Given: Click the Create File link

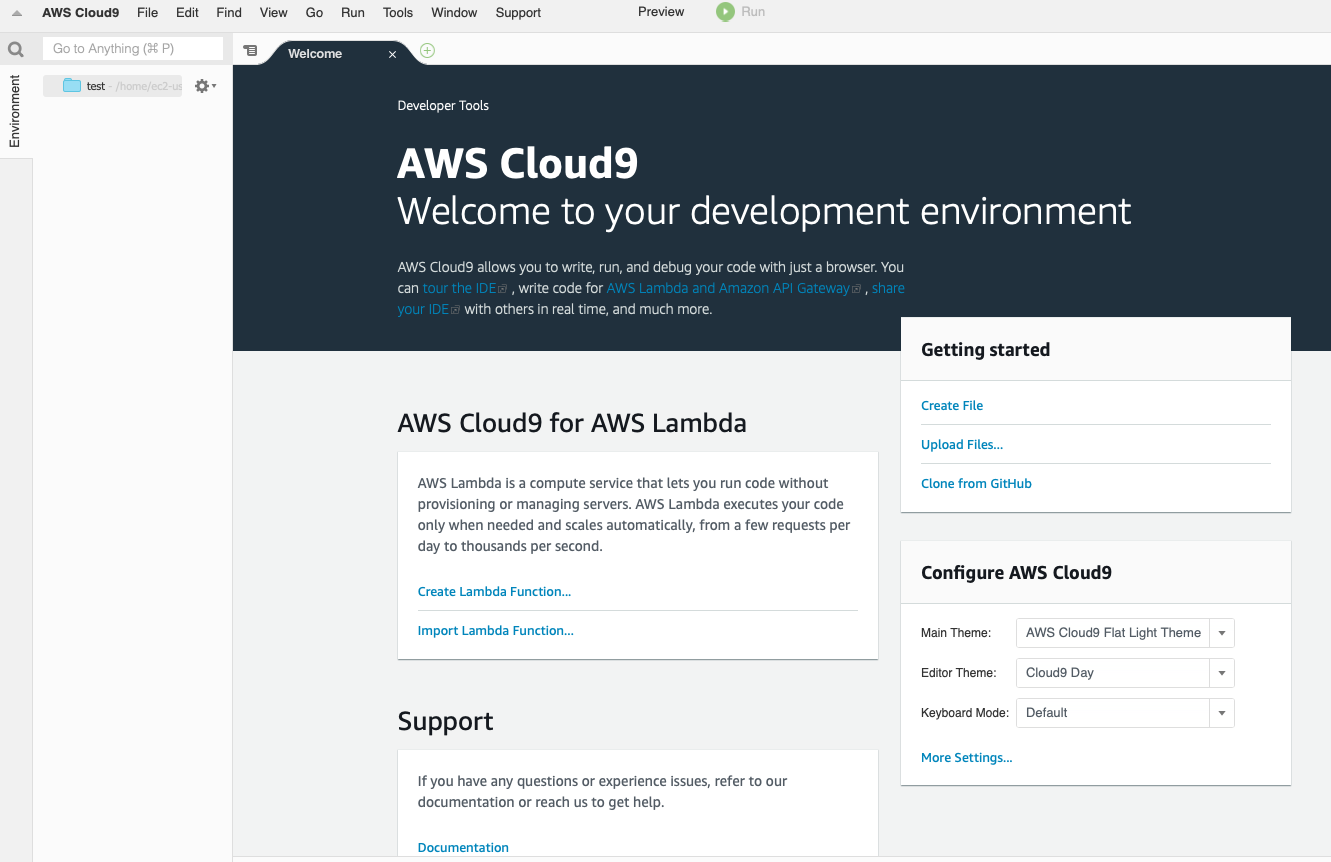Looking at the screenshot, I should (x=952, y=406).
